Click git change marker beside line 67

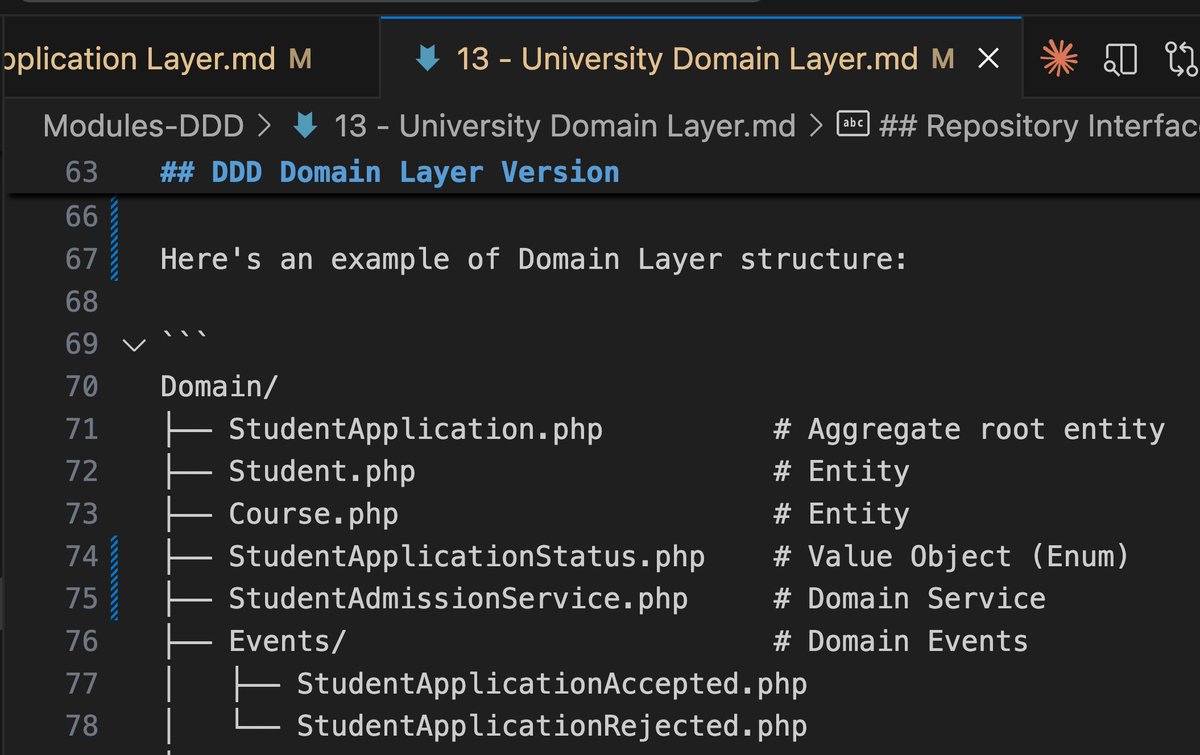115,260
